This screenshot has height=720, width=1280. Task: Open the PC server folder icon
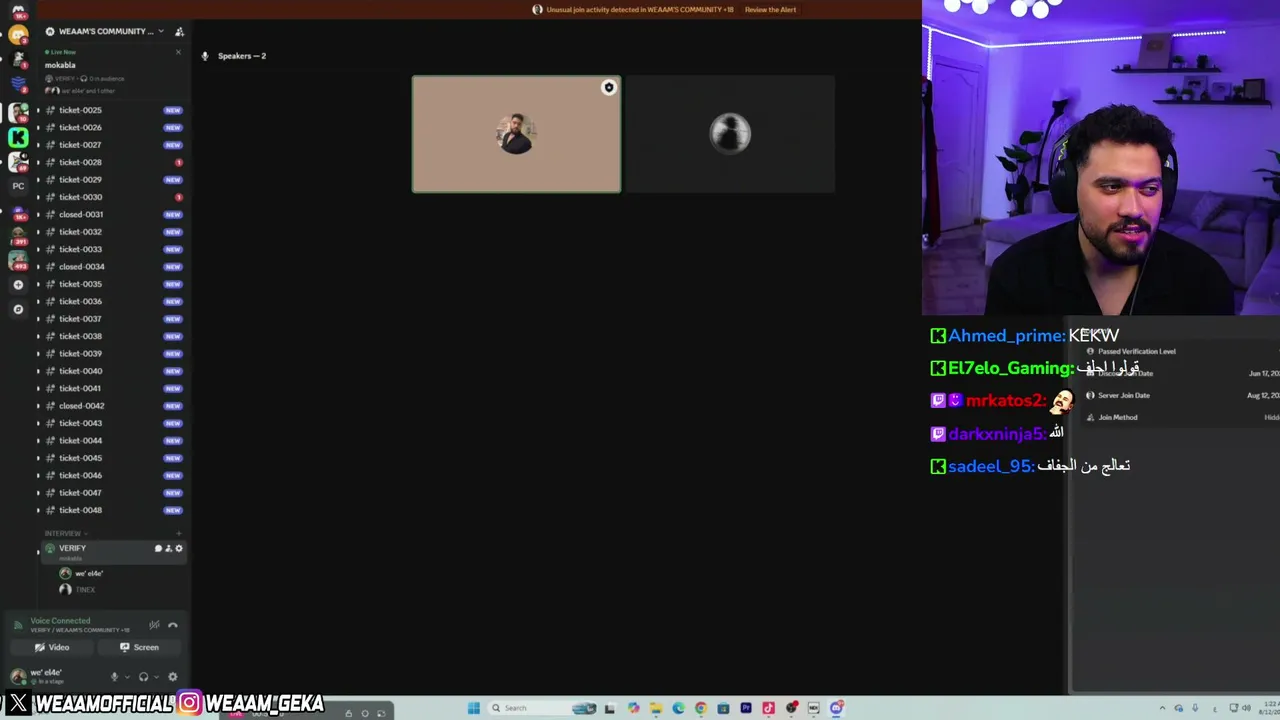point(18,186)
